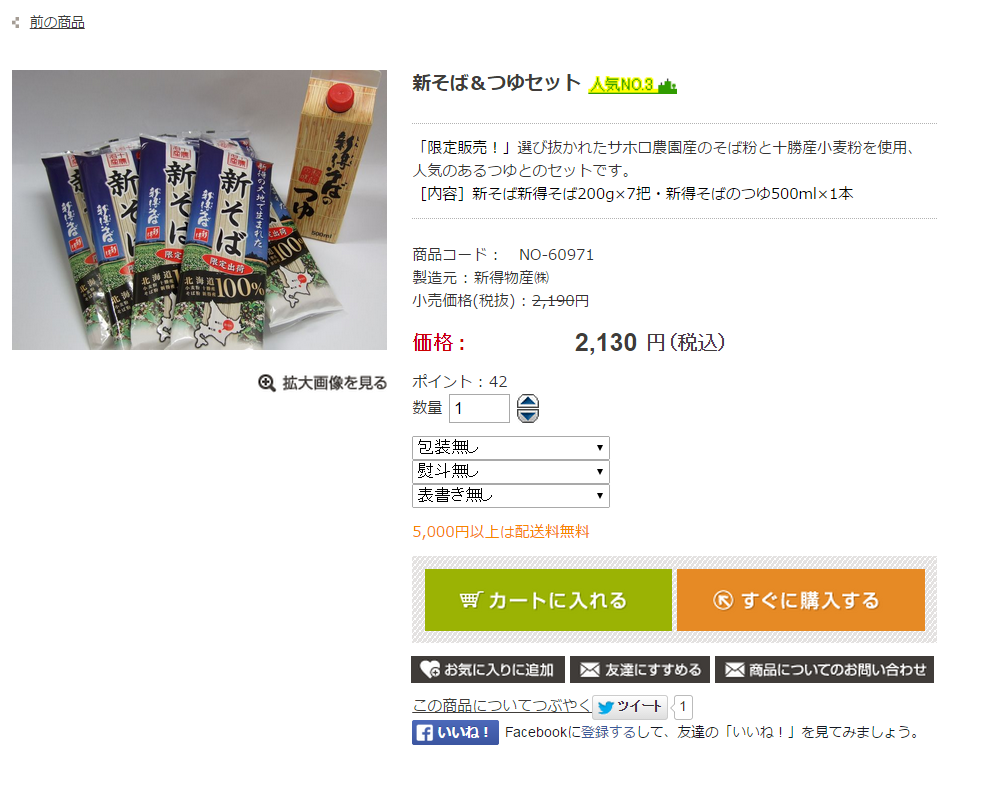Screen dimensions: 1002x796
Task: Click the tweet count bubble
Action: point(682,707)
